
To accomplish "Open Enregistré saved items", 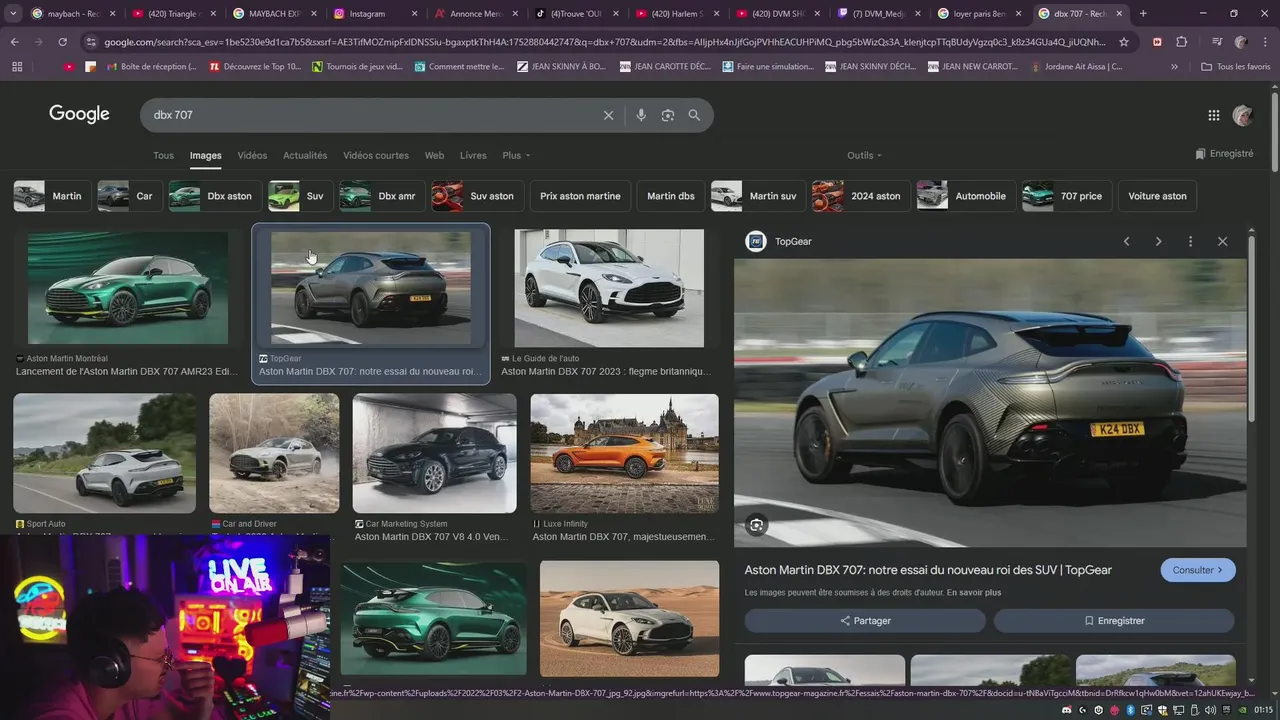I will point(1224,154).
